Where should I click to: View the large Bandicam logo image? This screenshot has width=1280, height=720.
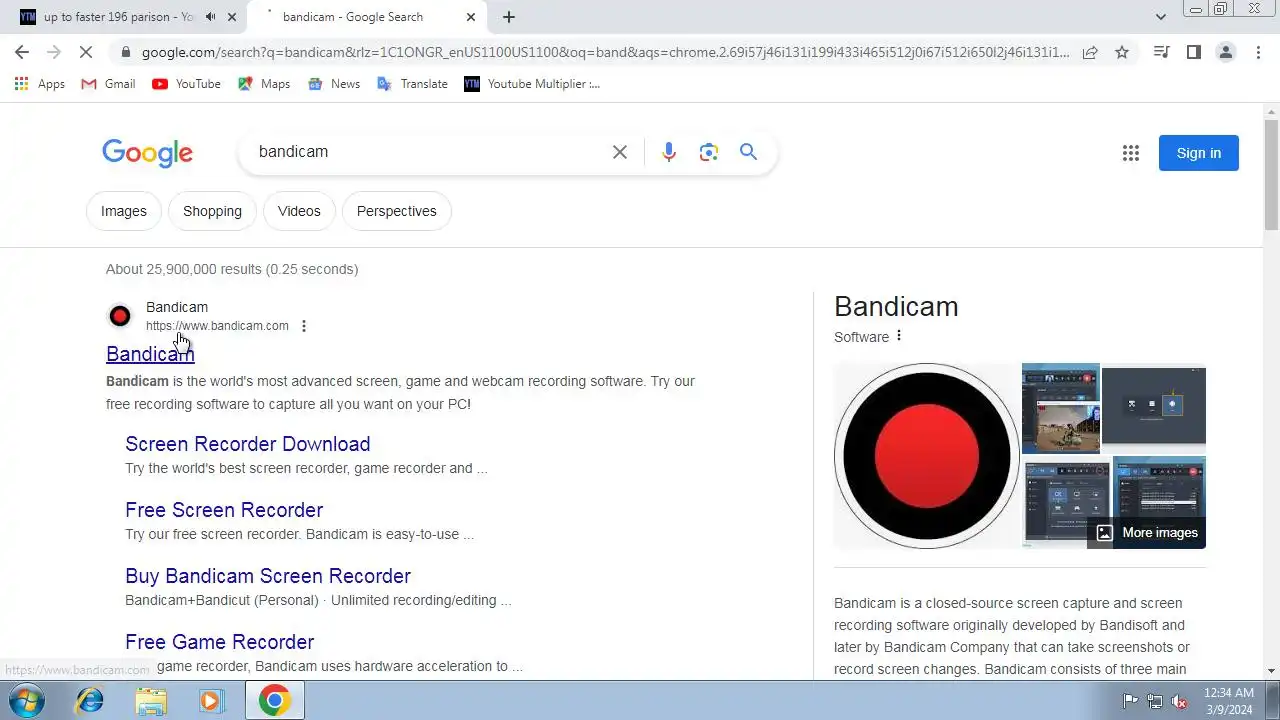point(926,456)
